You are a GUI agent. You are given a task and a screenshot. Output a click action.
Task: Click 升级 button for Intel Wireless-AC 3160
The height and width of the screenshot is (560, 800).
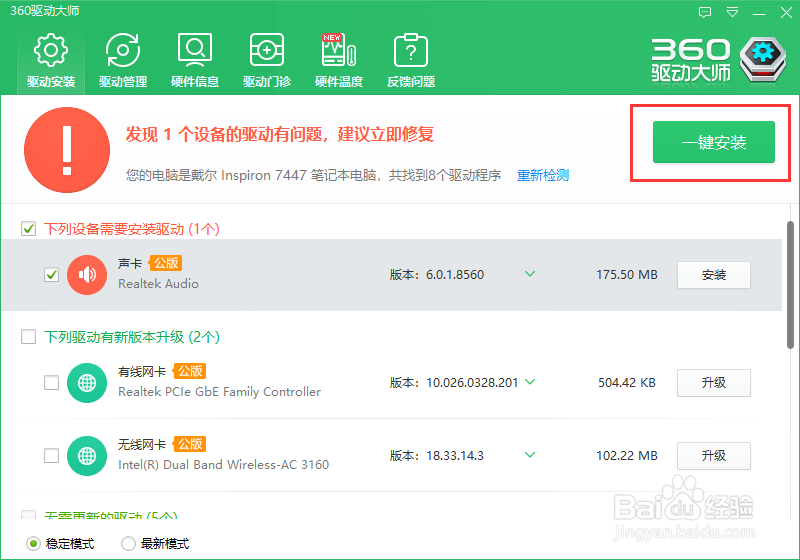714,455
